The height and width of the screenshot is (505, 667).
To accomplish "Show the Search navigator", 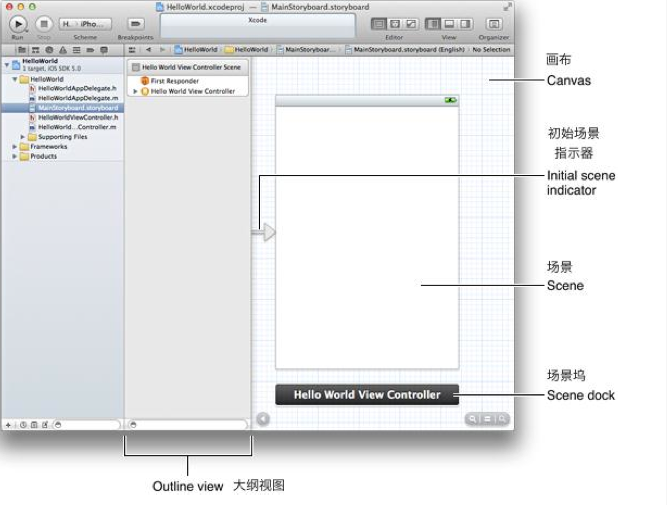I will [49, 50].
